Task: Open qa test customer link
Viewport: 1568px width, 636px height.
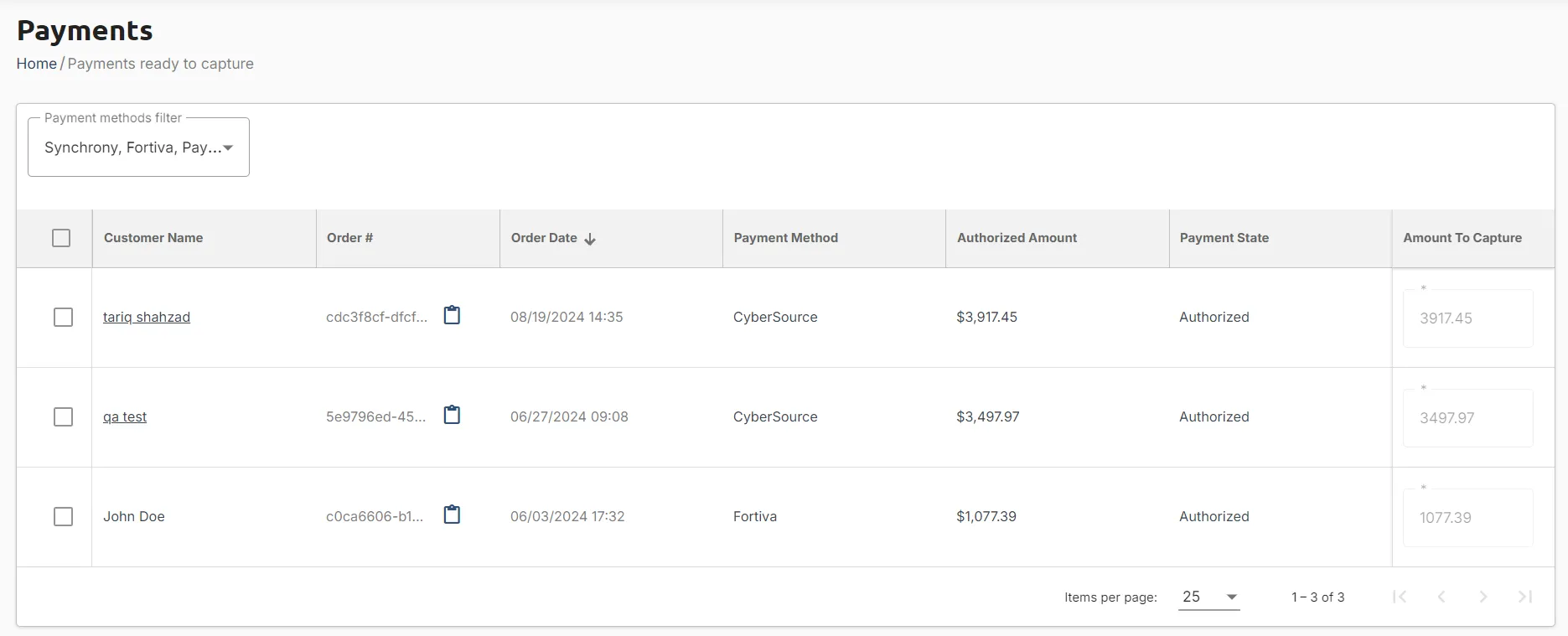Action: pyautogui.click(x=125, y=416)
